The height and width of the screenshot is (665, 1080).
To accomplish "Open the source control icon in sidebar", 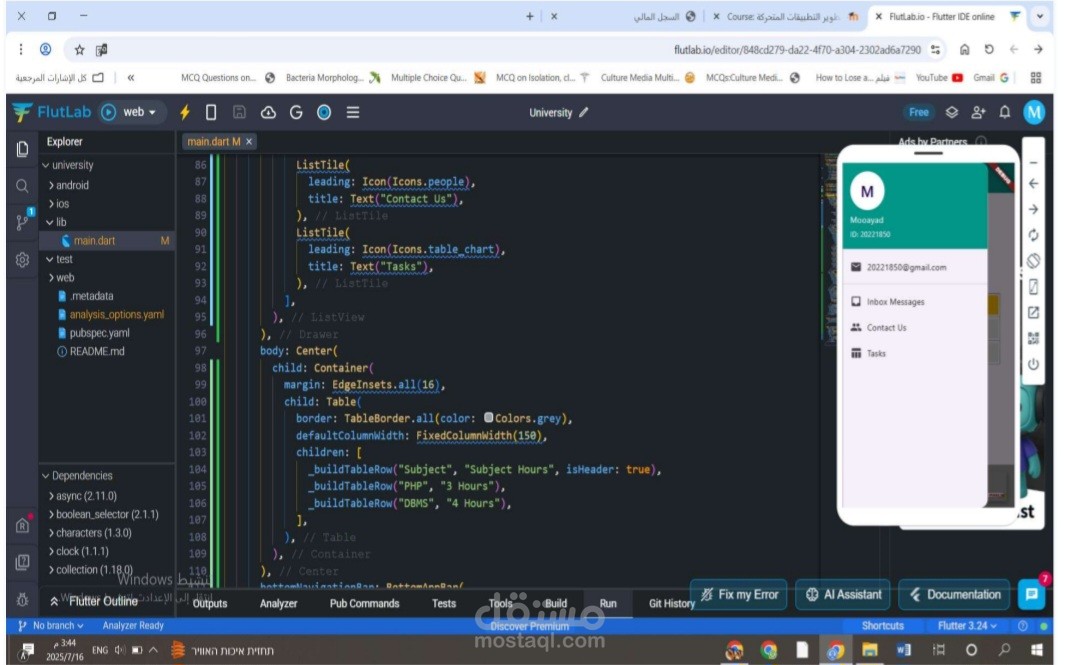I will (22, 222).
